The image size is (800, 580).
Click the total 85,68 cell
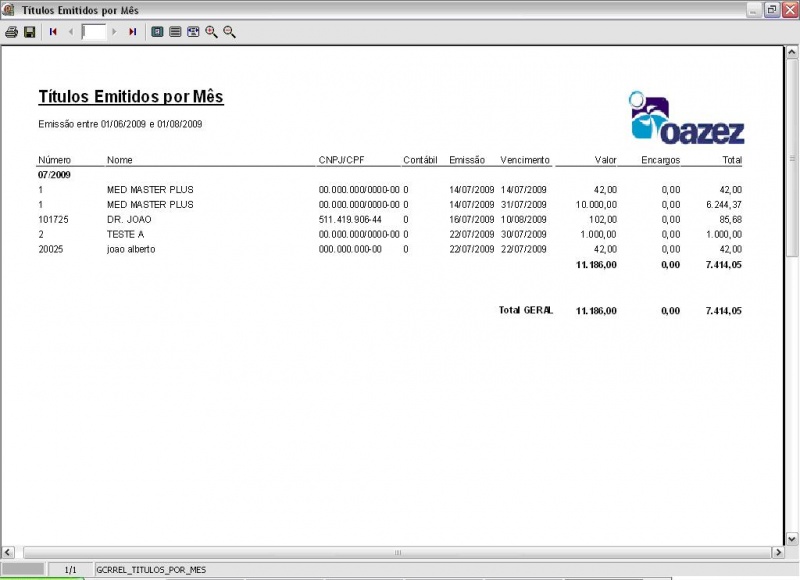pyautogui.click(x=731, y=219)
